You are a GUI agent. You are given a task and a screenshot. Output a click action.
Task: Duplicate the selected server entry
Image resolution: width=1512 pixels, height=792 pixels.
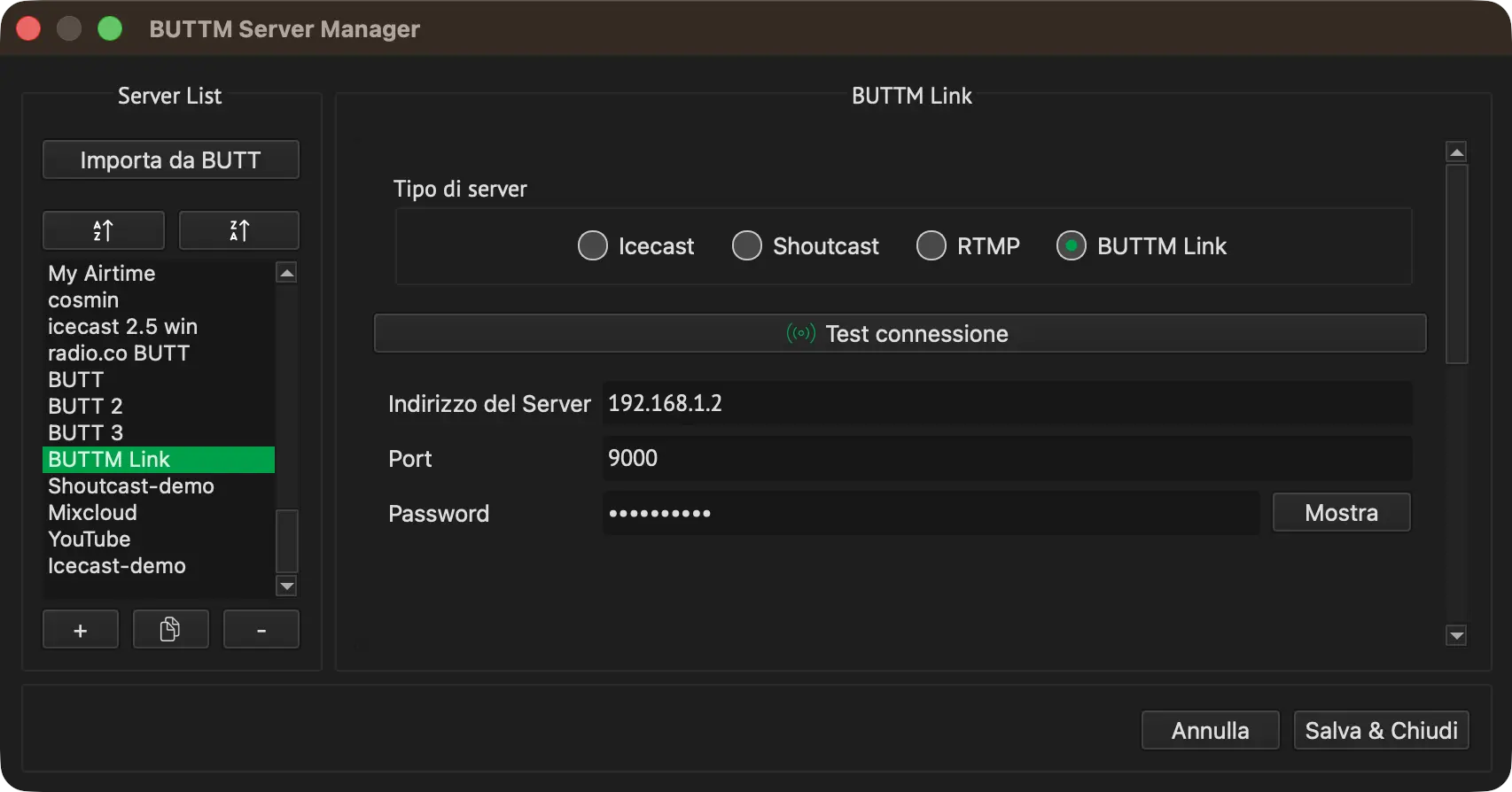click(x=170, y=629)
